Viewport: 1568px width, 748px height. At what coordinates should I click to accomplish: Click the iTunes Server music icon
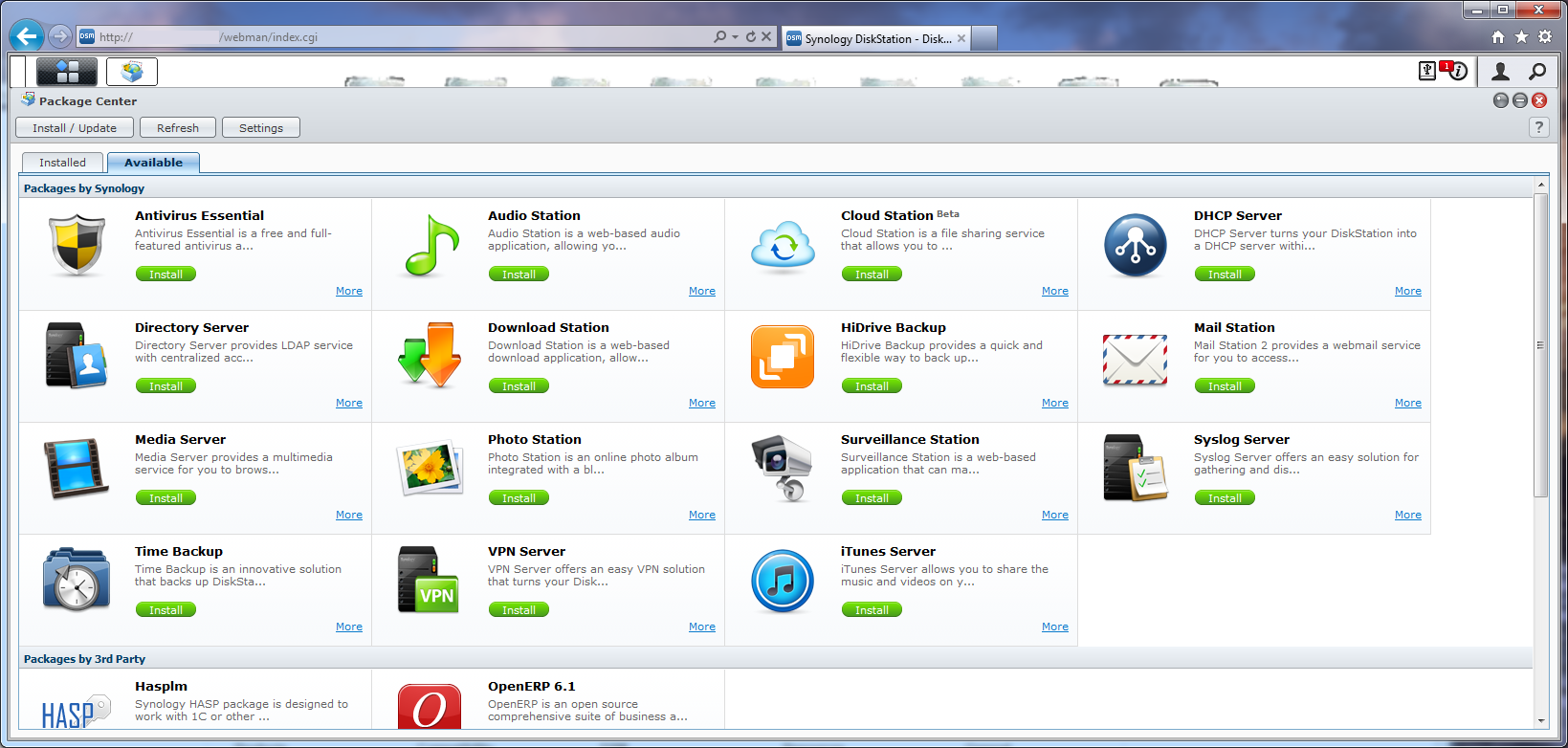pyautogui.click(x=783, y=581)
